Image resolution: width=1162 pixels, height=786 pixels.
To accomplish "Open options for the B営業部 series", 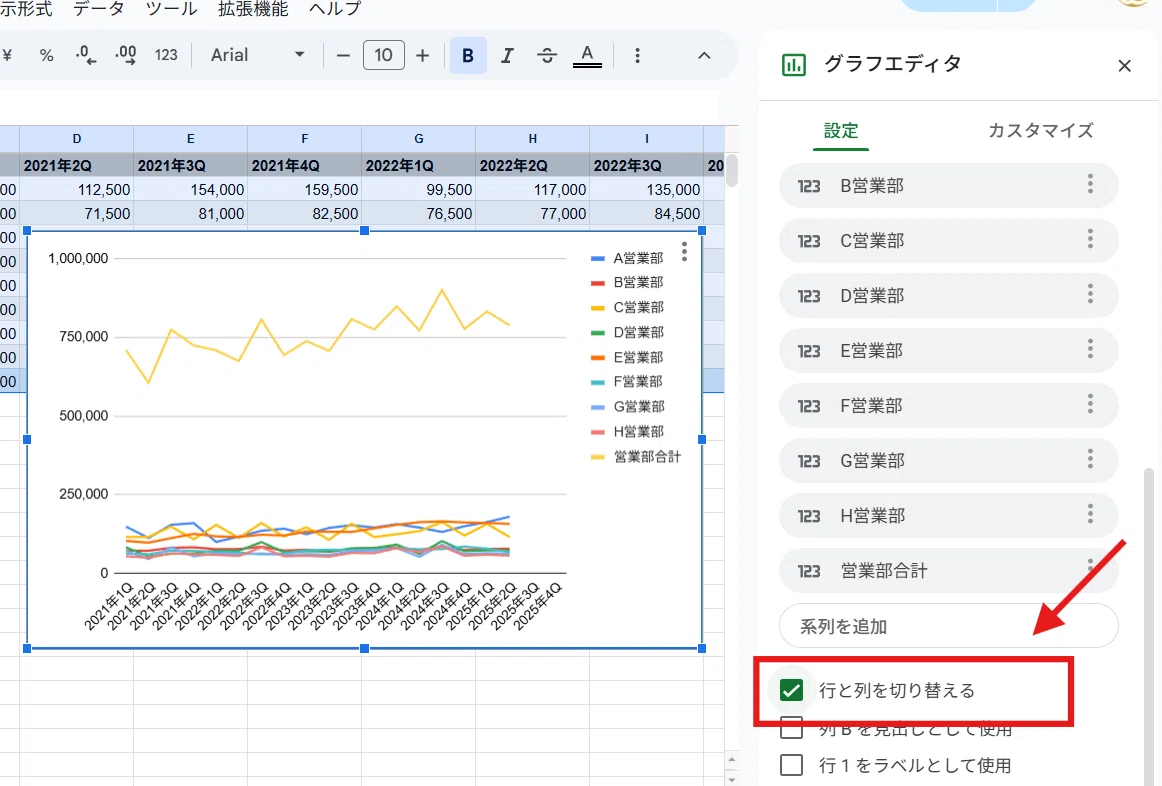I will pos(1090,184).
